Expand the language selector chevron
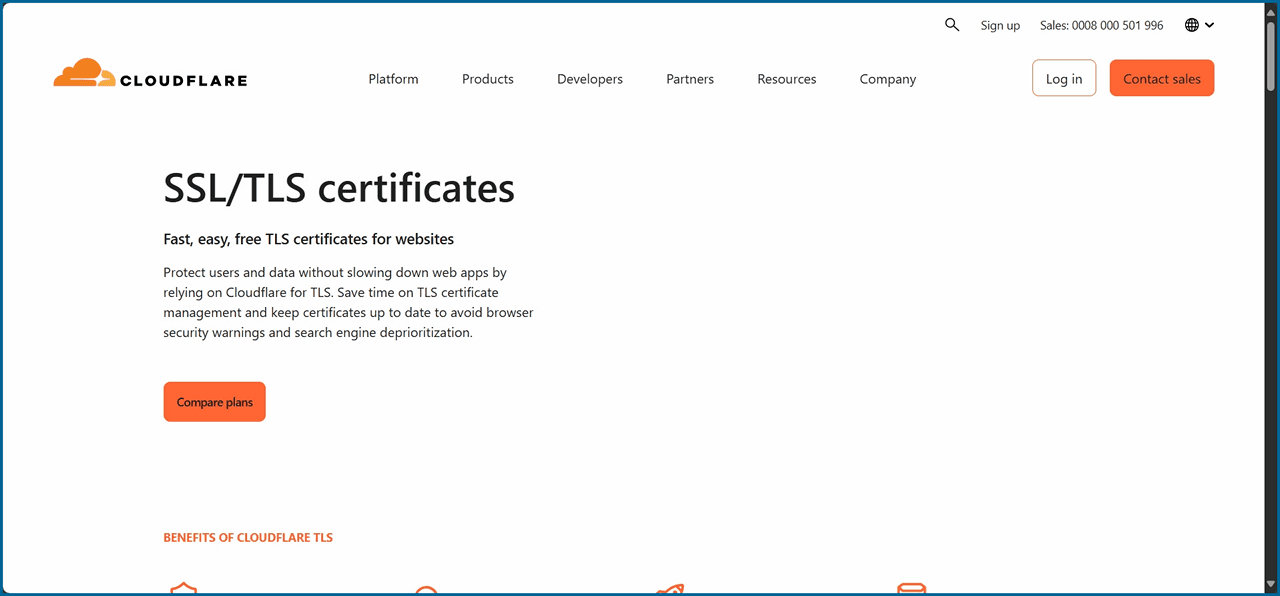 click(1210, 25)
